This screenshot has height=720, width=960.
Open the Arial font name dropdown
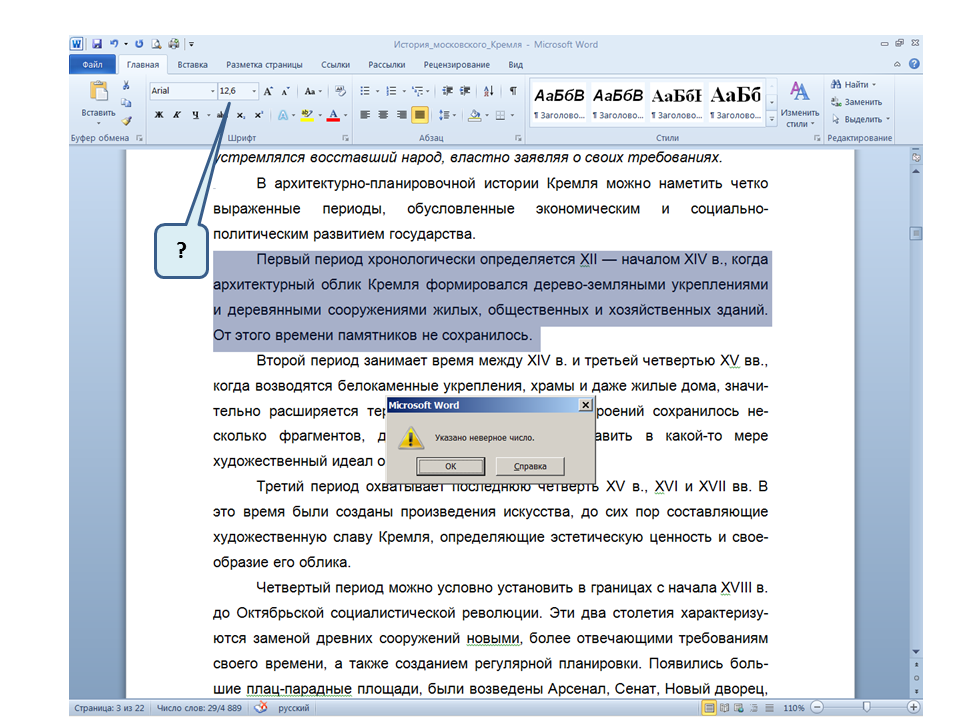(211, 91)
